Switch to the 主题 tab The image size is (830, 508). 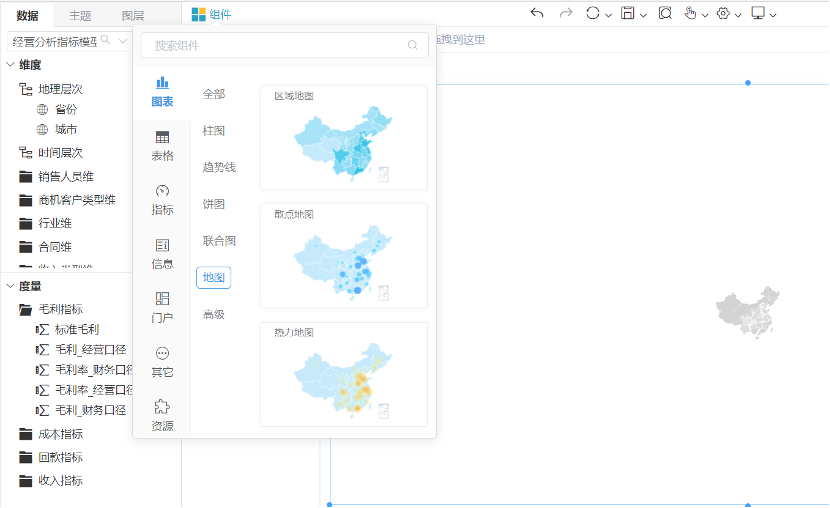80,16
